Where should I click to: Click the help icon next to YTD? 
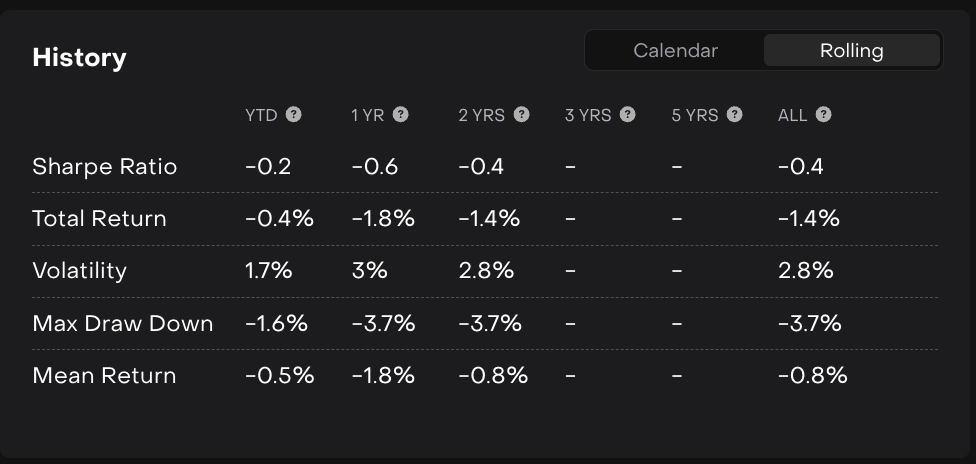click(293, 115)
